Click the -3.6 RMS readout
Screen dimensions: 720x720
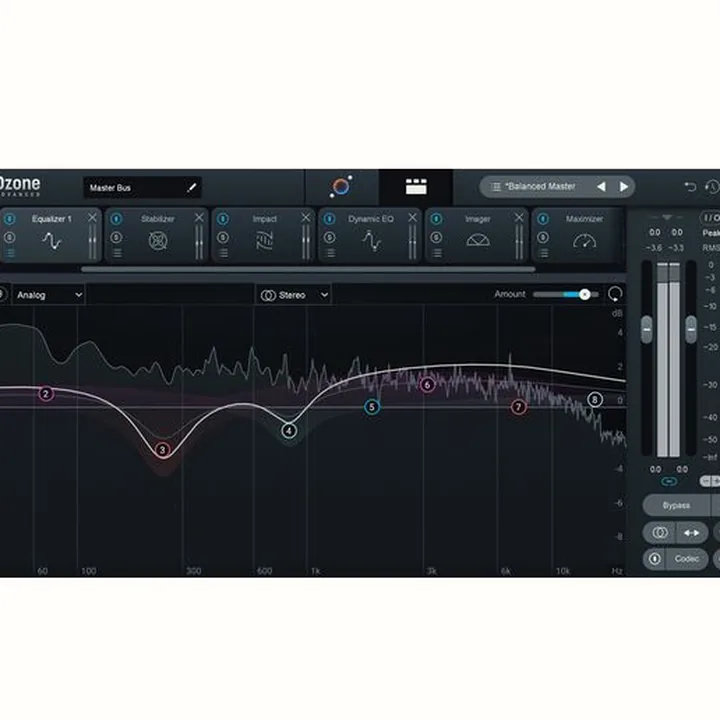point(654,248)
